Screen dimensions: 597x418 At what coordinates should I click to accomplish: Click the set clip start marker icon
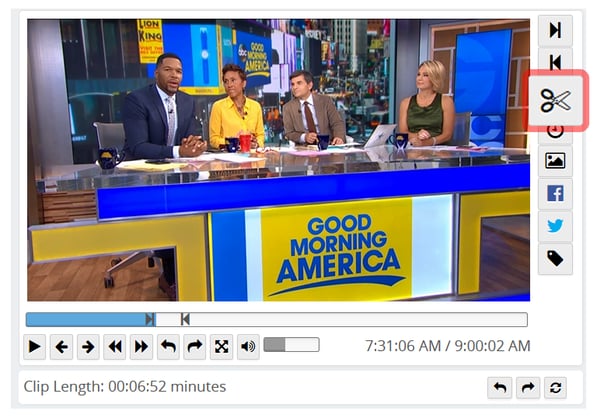(x=555, y=61)
